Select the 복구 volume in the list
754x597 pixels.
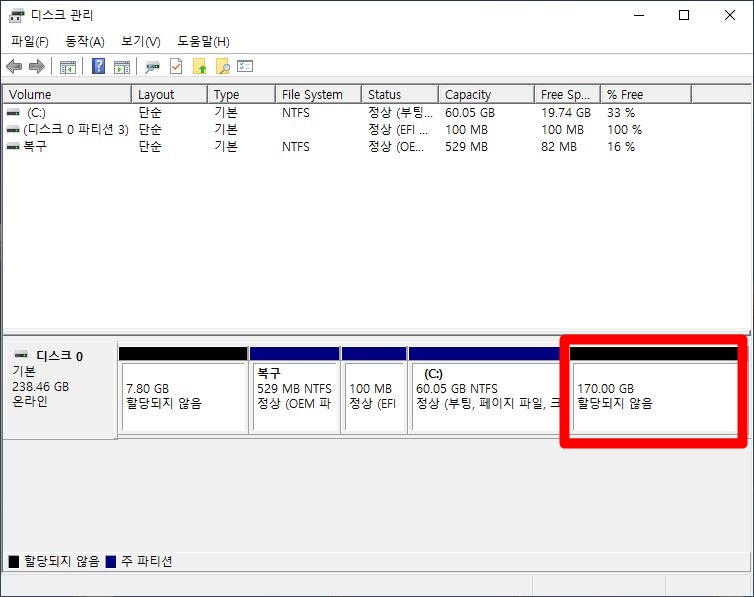pyautogui.click(x=35, y=146)
